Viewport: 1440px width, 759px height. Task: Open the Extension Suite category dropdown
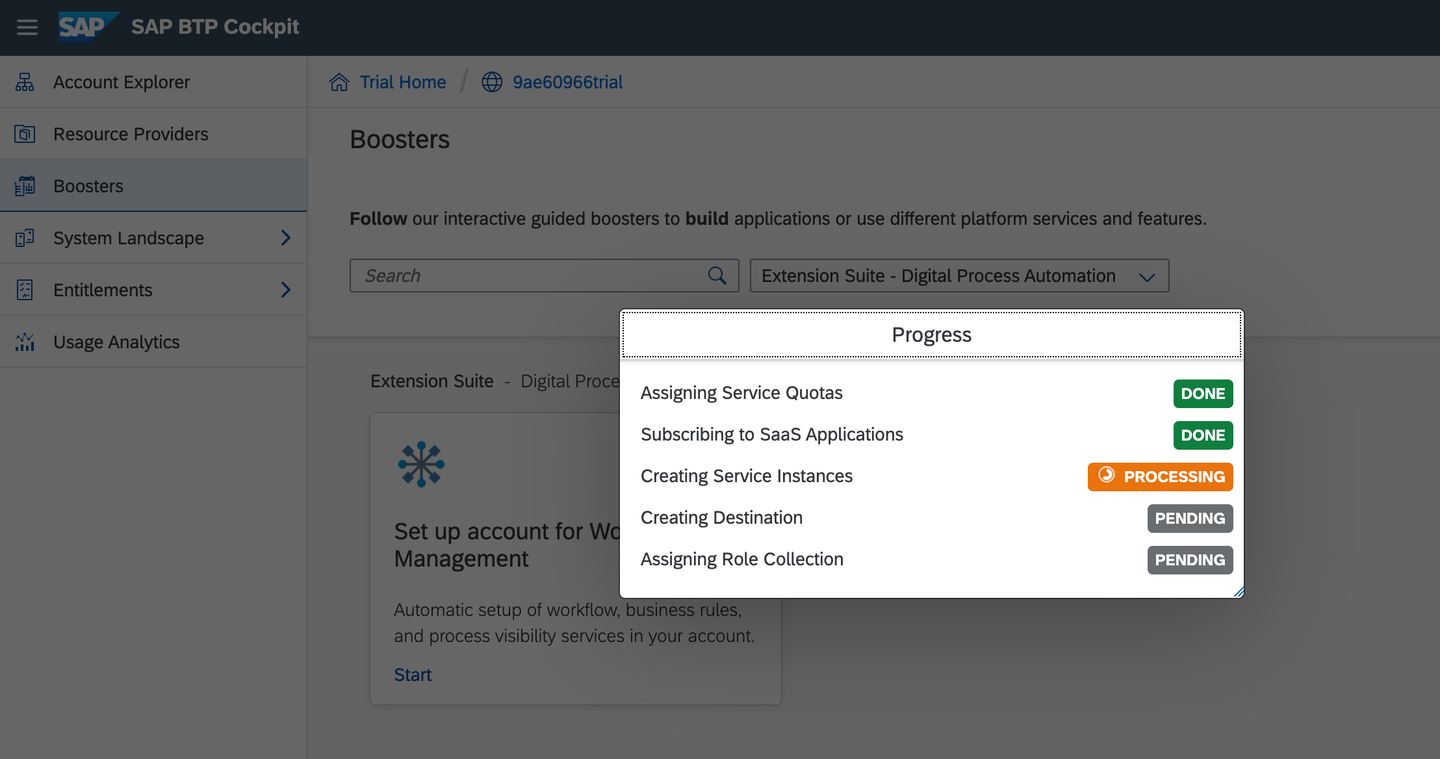coord(959,276)
